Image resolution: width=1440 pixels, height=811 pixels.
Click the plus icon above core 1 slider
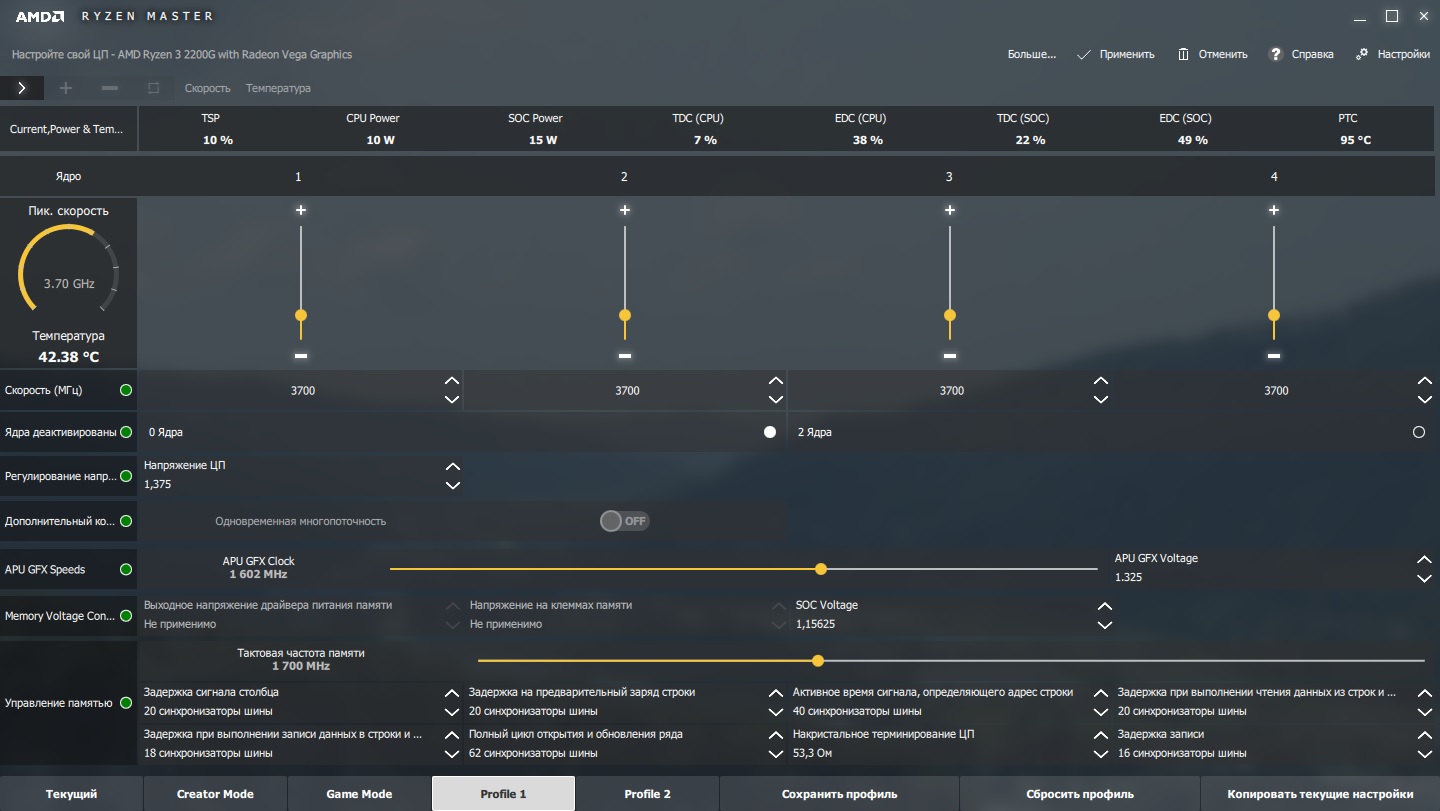[x=301, y=210]
